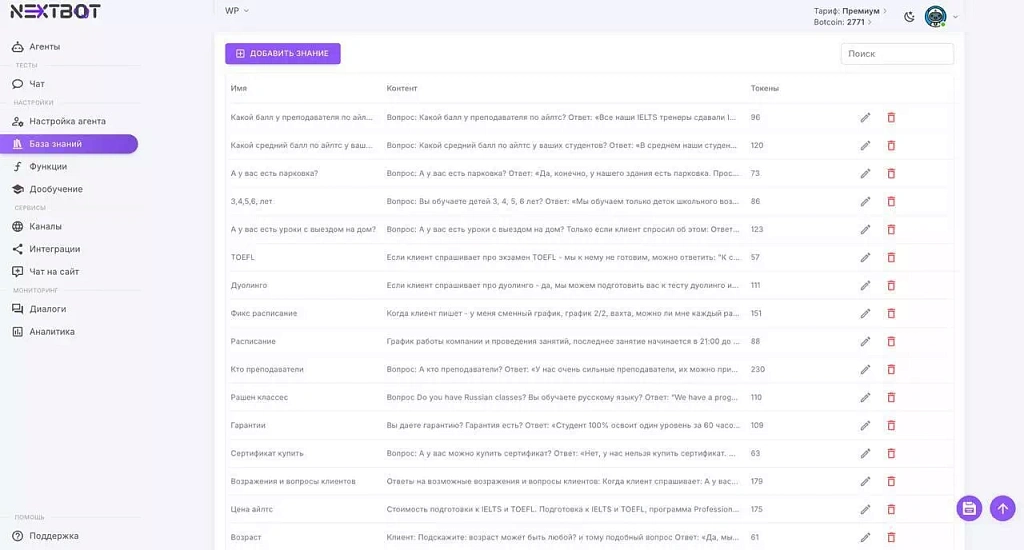This screenshot has width=1024, height=550.
Task: Expand the user profile menu chevron
Action: click(955, 17)
